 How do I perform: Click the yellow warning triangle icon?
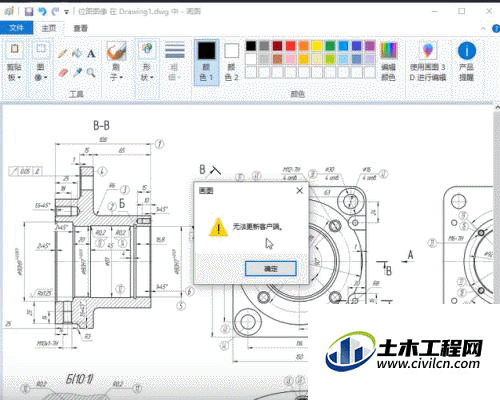click(x=218, y=227)
